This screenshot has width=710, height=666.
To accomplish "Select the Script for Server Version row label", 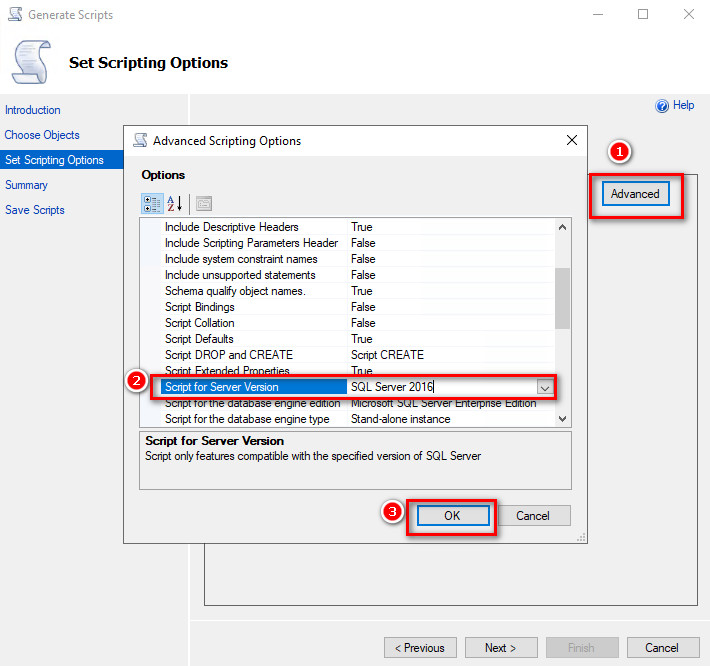I will 254,387.
